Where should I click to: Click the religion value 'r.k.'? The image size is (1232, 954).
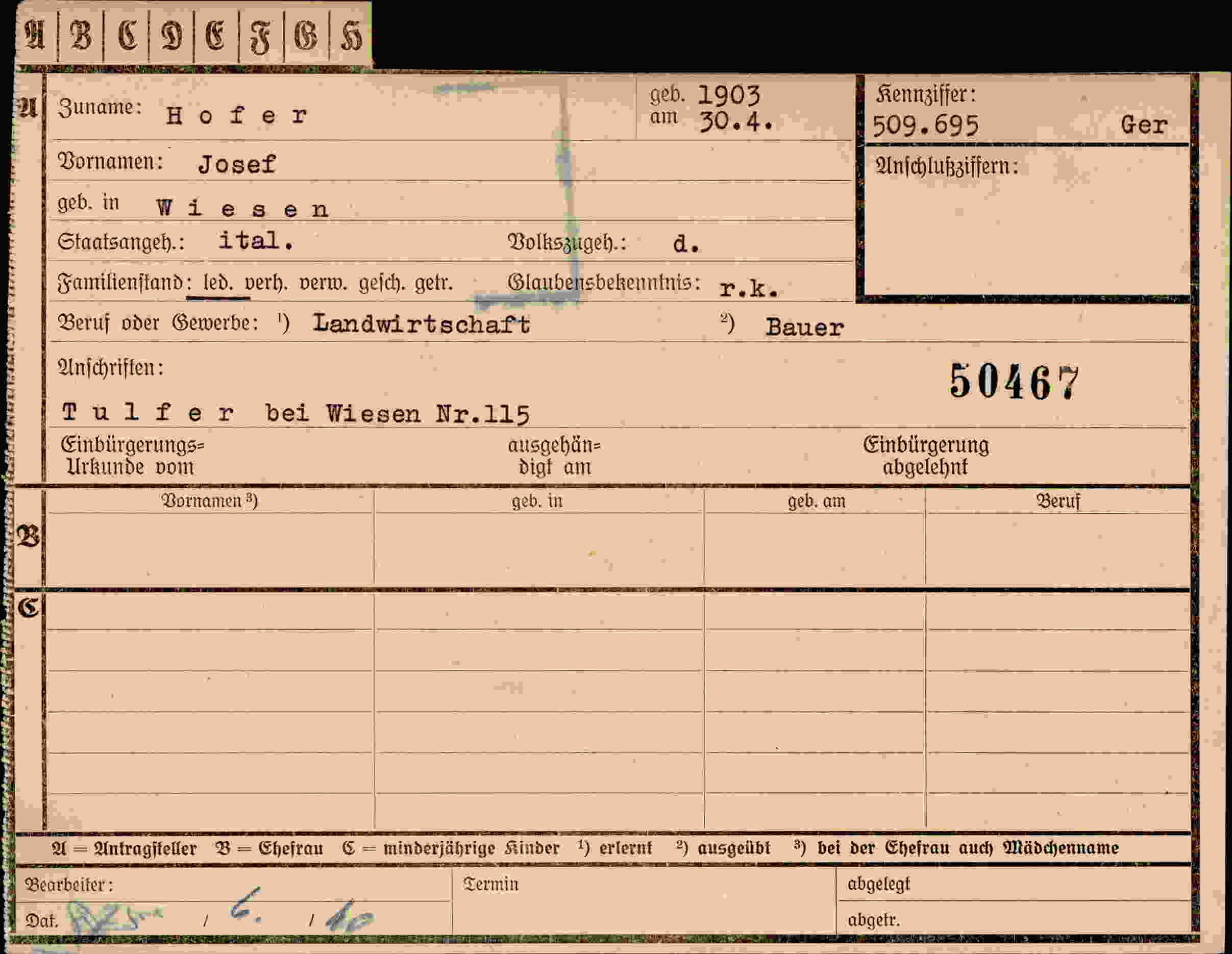click(749, 289)
